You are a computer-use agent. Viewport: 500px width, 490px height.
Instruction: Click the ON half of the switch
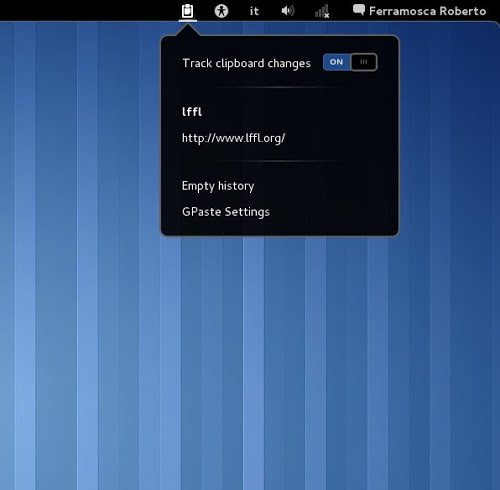pyautogui.click(x=337, y=62)
